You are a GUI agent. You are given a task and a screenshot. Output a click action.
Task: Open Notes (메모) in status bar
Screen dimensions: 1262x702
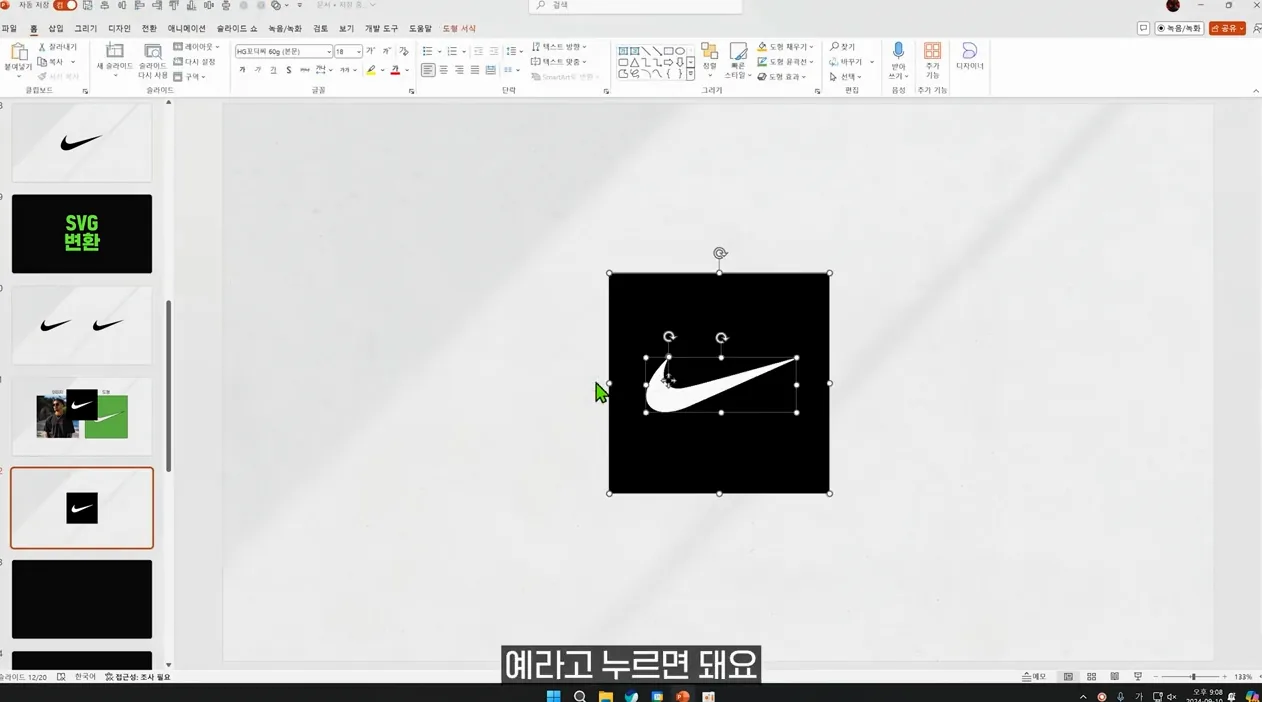1035,677
